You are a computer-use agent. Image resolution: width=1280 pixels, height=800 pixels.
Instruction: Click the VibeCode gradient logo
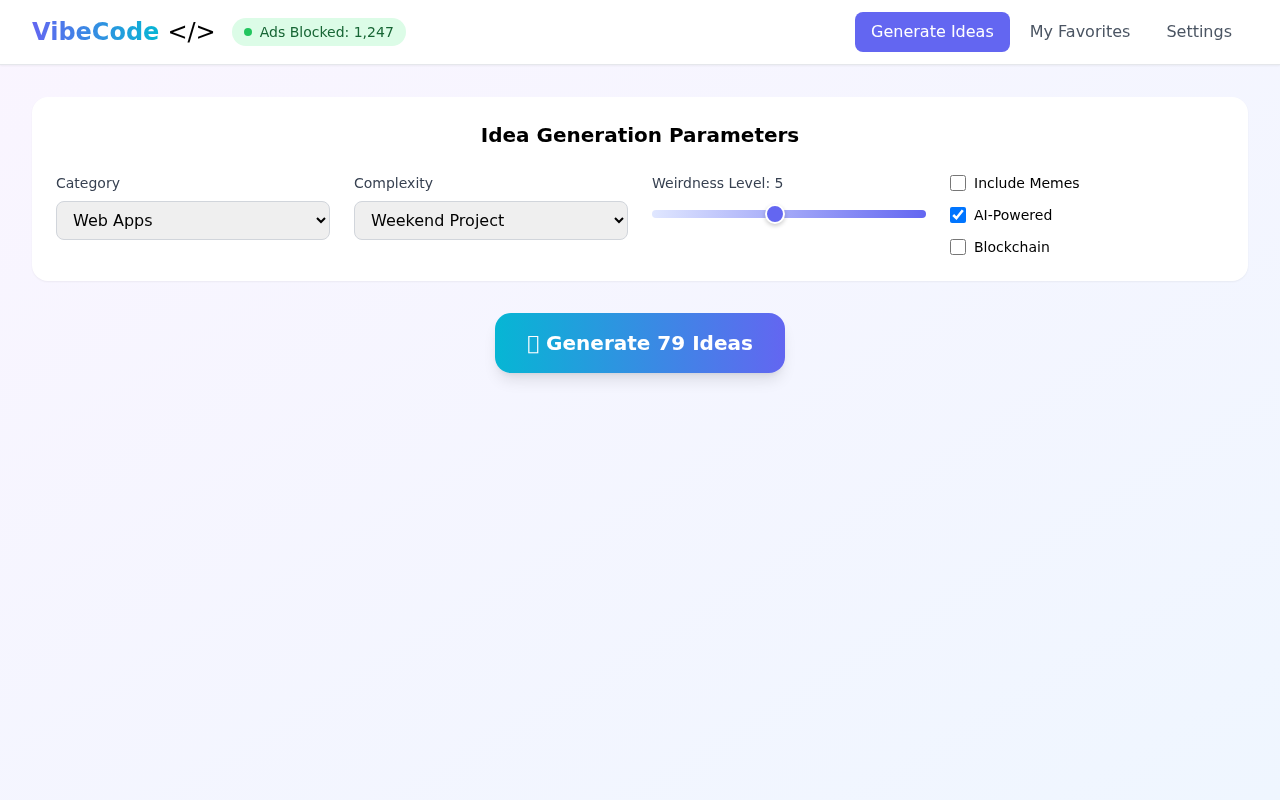coord(95,31)
